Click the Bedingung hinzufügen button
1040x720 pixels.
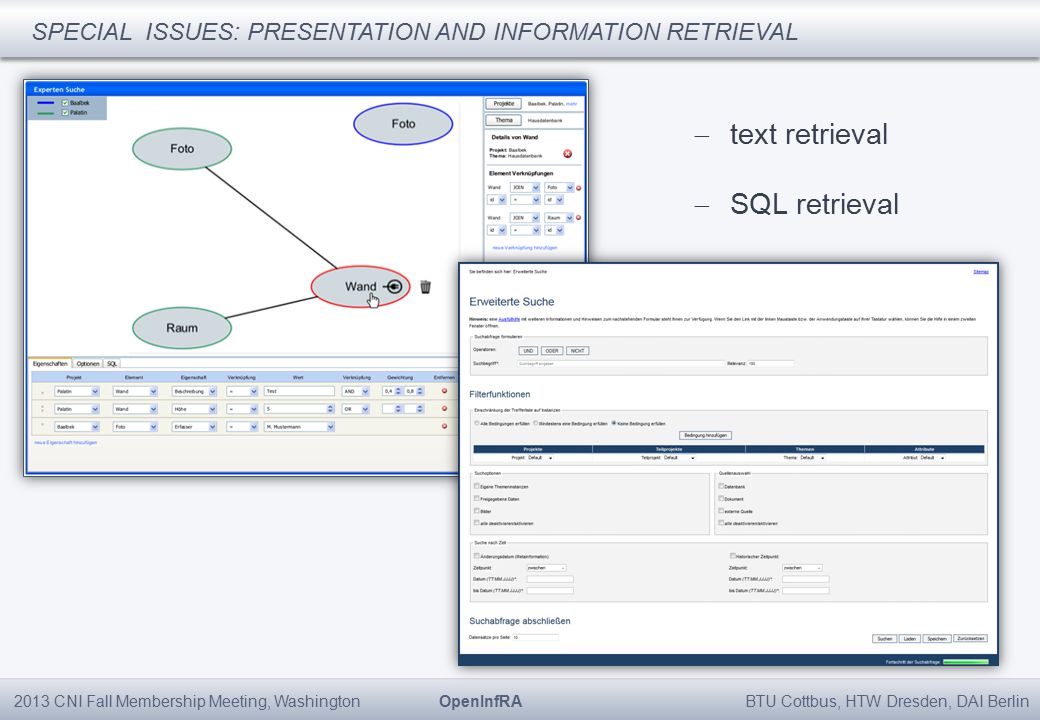(706, 436)
